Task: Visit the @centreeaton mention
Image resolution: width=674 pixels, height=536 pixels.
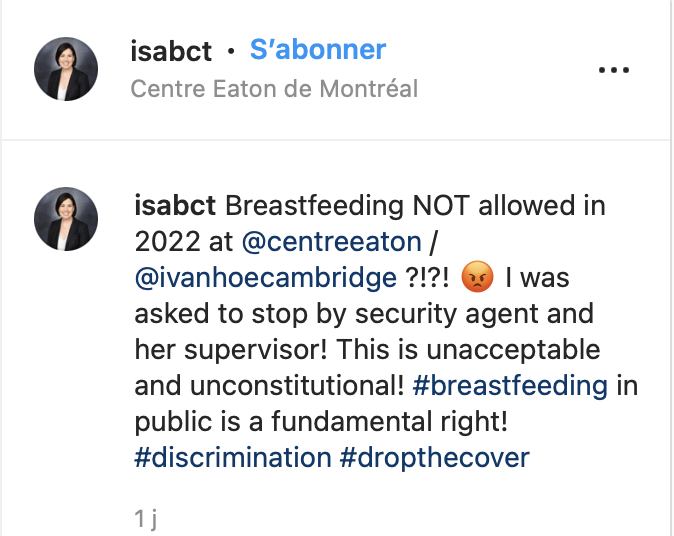Action: [x=332, y=242]
